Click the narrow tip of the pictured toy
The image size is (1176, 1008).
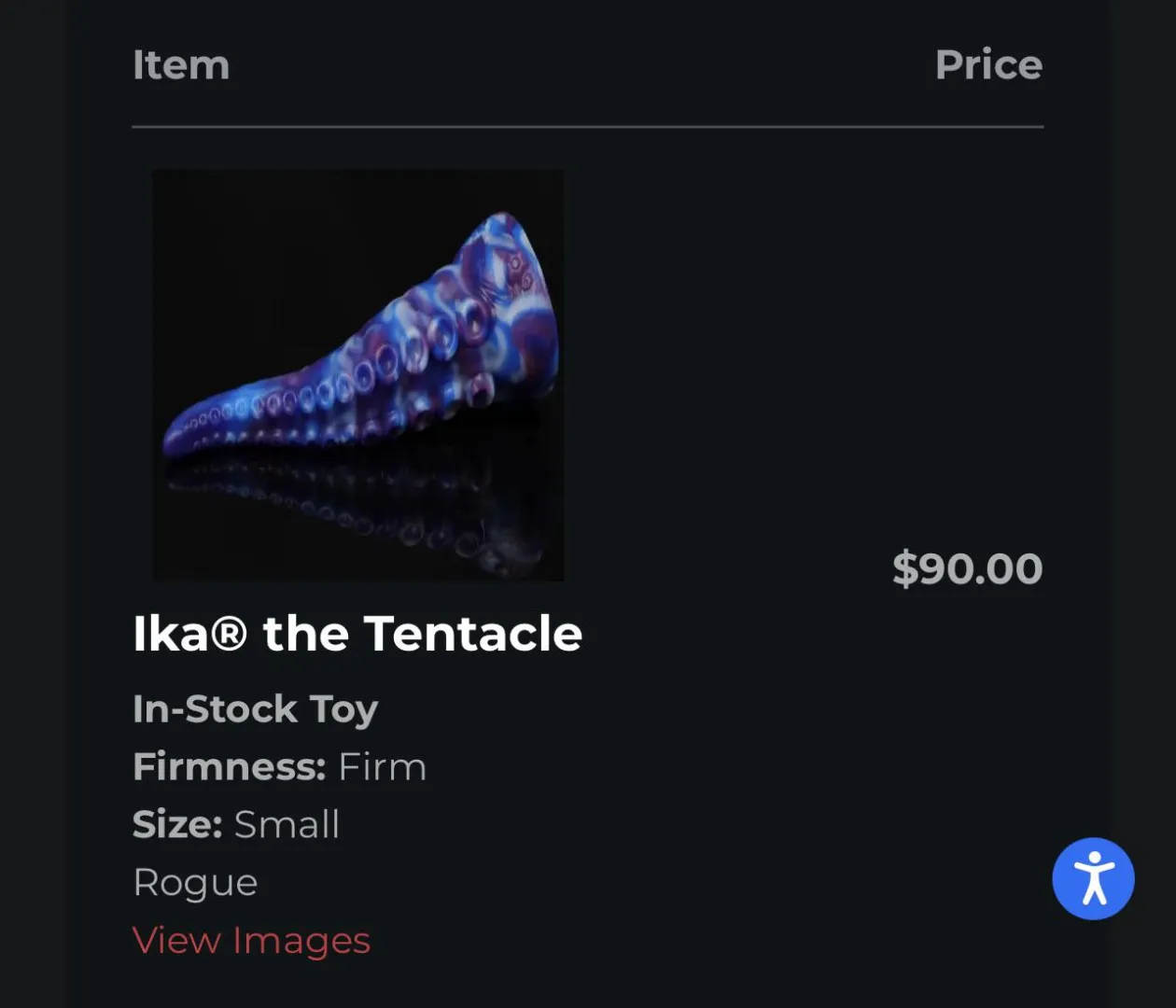point(177,437)
